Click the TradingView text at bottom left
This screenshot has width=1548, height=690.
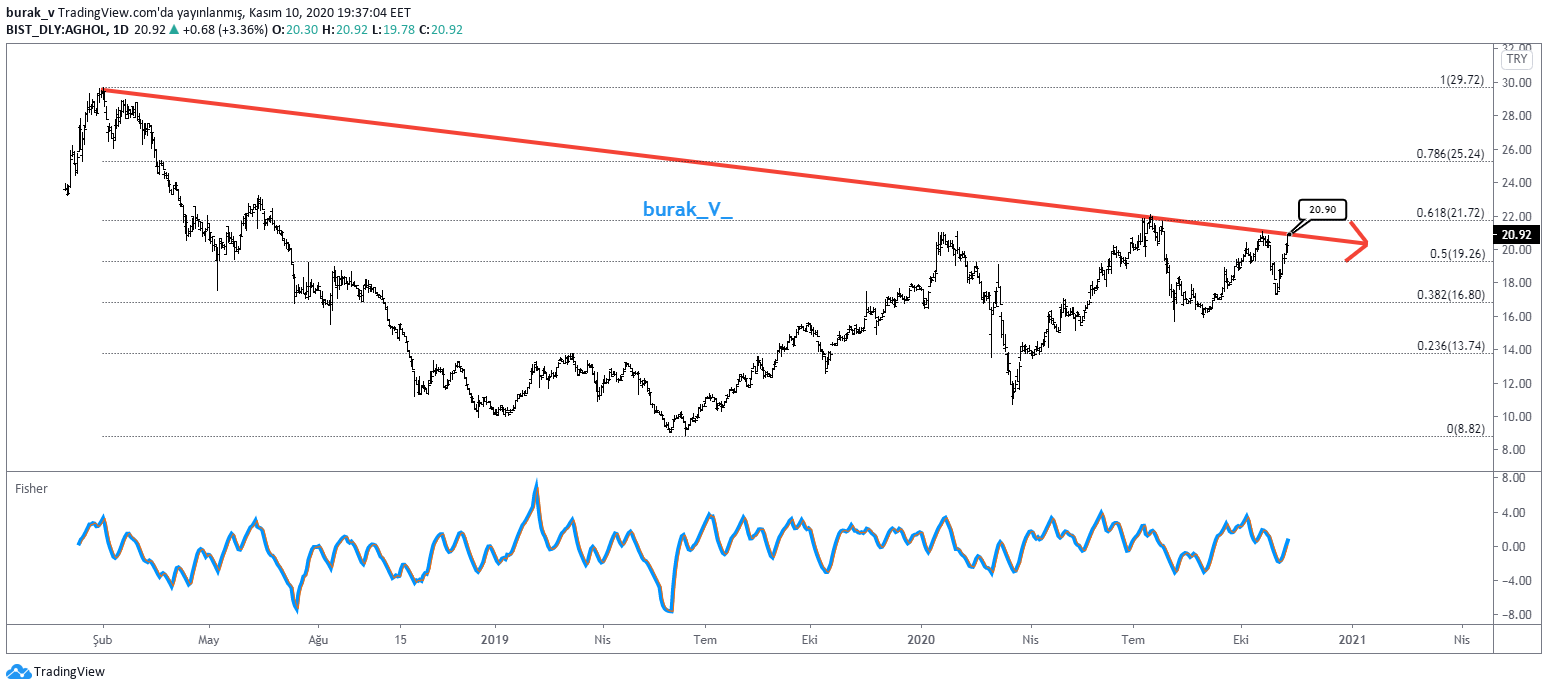coord(69,672)
